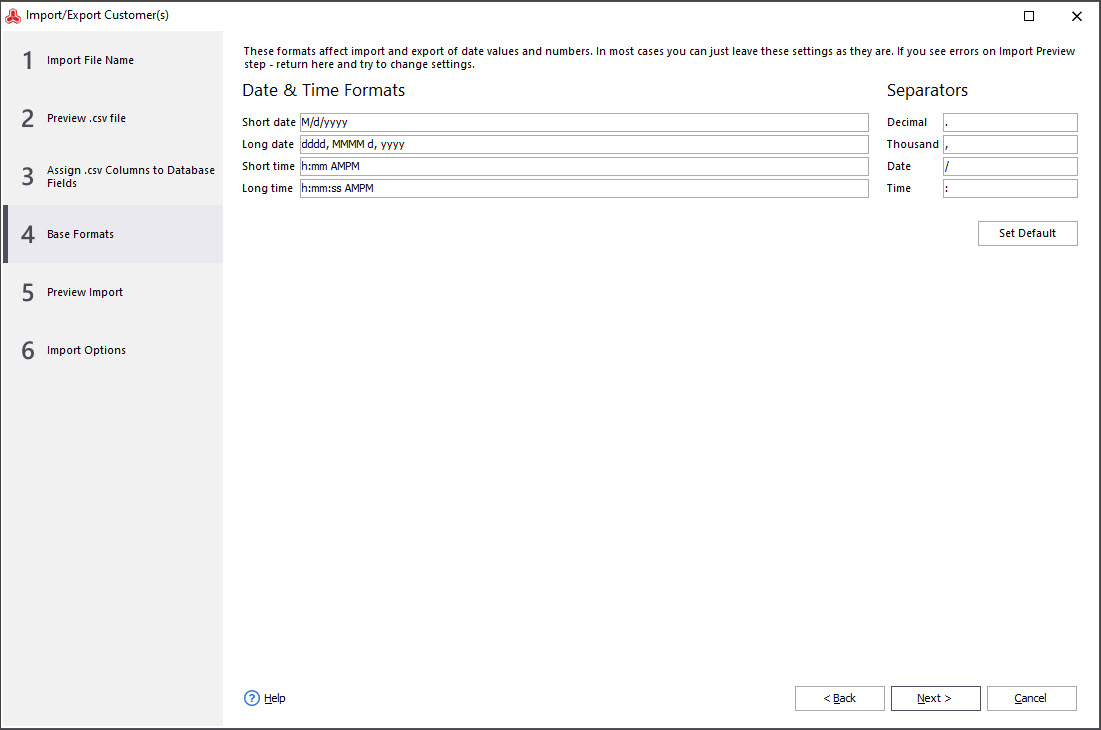
Task: Edit the Long date format field
Action: tap(584, 144)
